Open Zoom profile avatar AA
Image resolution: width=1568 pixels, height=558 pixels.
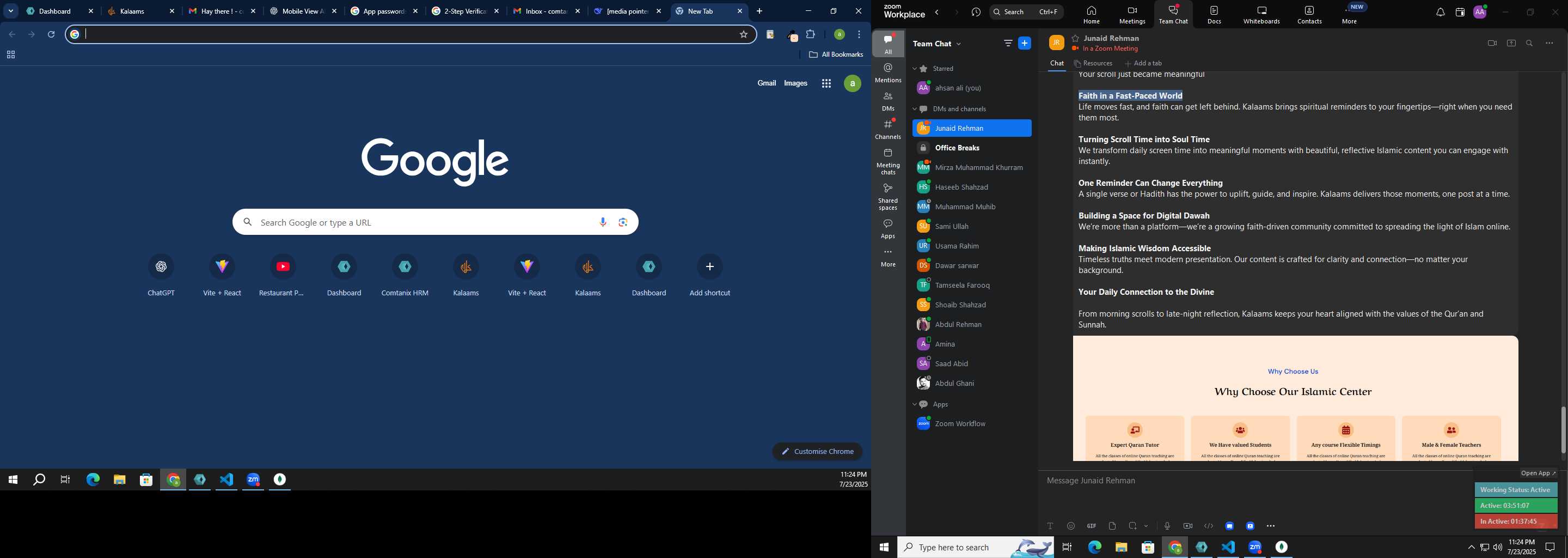pos(1480,12)
